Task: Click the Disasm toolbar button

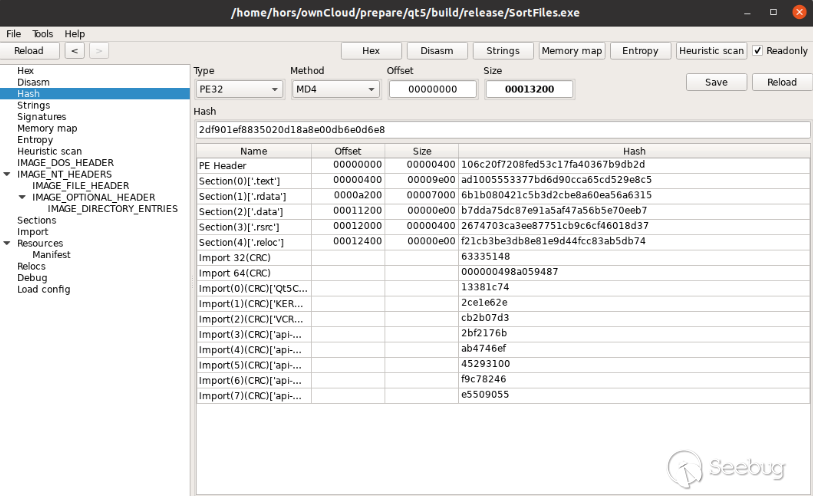Action: [436, 50]
